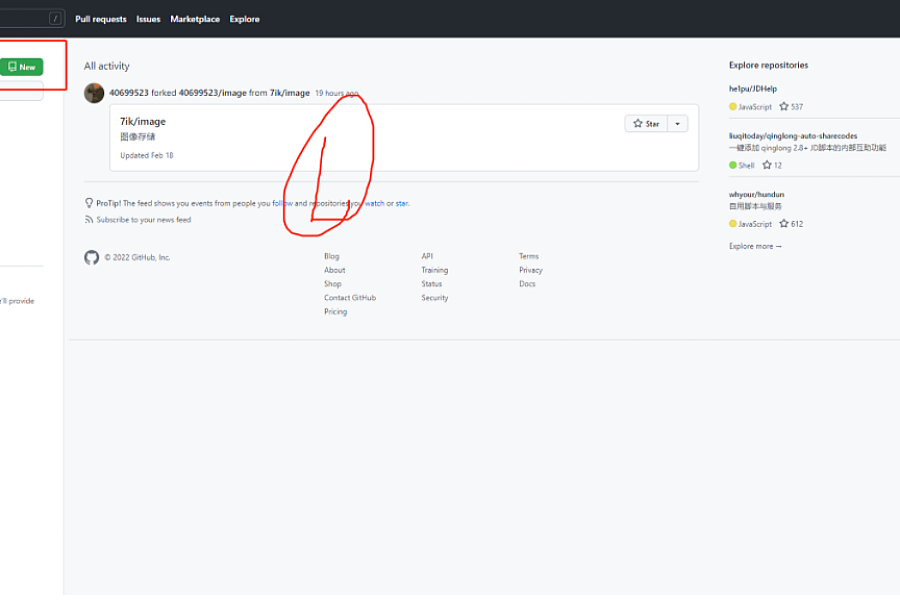900x600 pixels.
Task: Follow the 'star' link in ProTip
Action: click(x=402, y=203)
